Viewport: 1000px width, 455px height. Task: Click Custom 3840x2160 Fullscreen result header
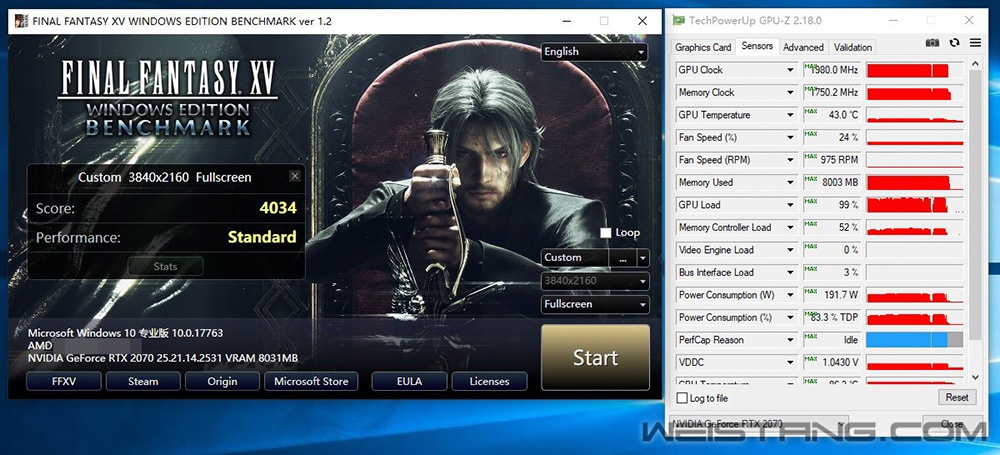coord(165,177)
